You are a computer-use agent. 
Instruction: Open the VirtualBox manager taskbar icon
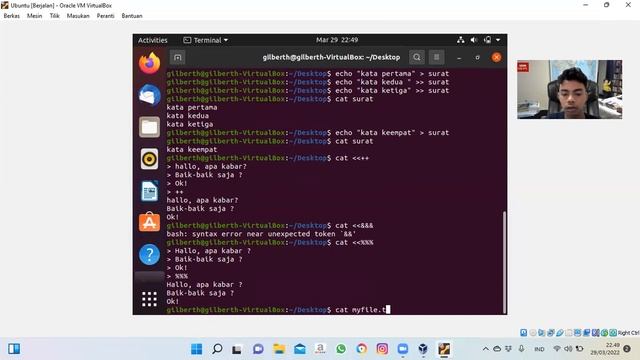tap(423, 349)
